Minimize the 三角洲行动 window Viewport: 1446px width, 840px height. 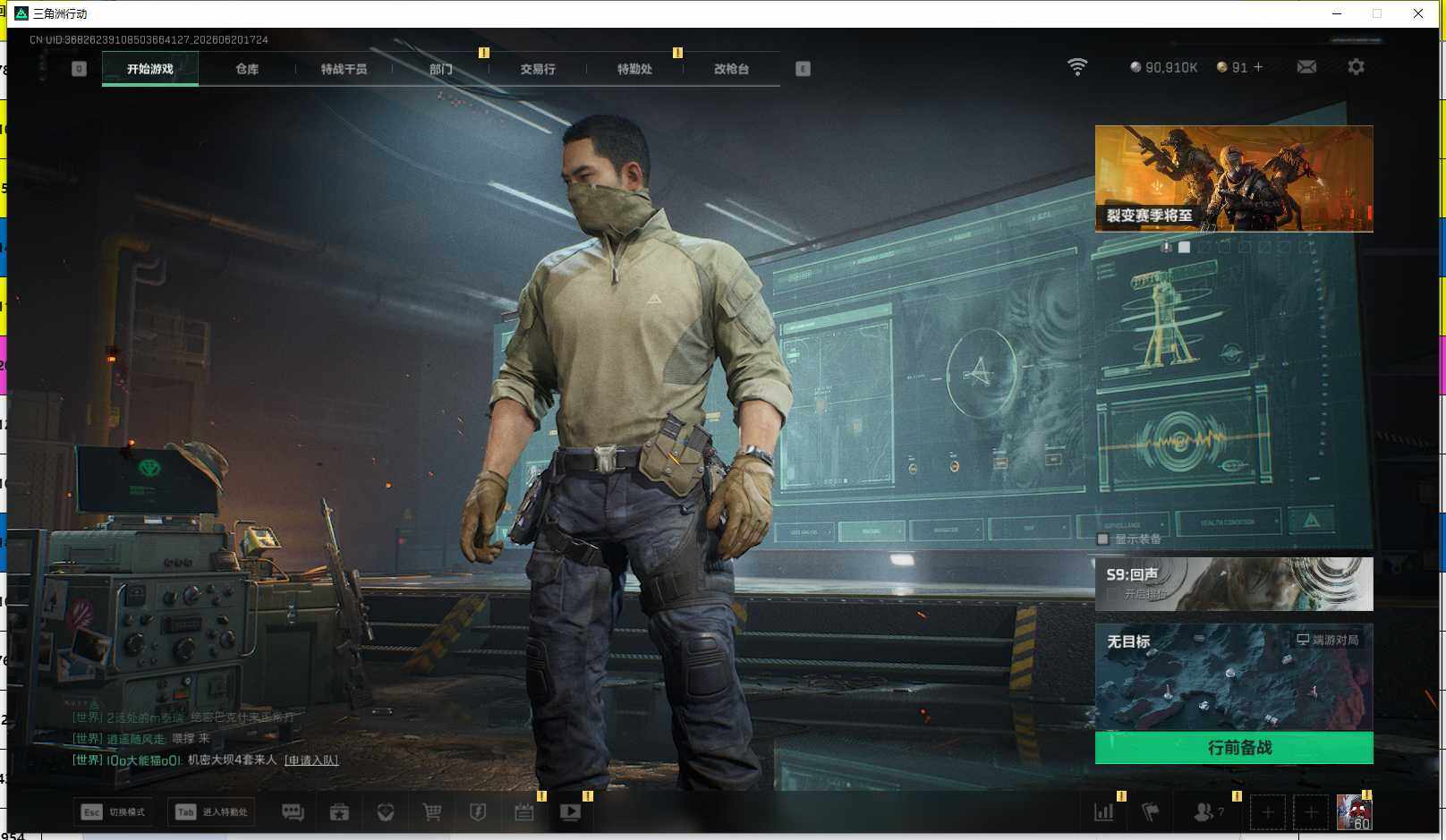coord(1337,13)
